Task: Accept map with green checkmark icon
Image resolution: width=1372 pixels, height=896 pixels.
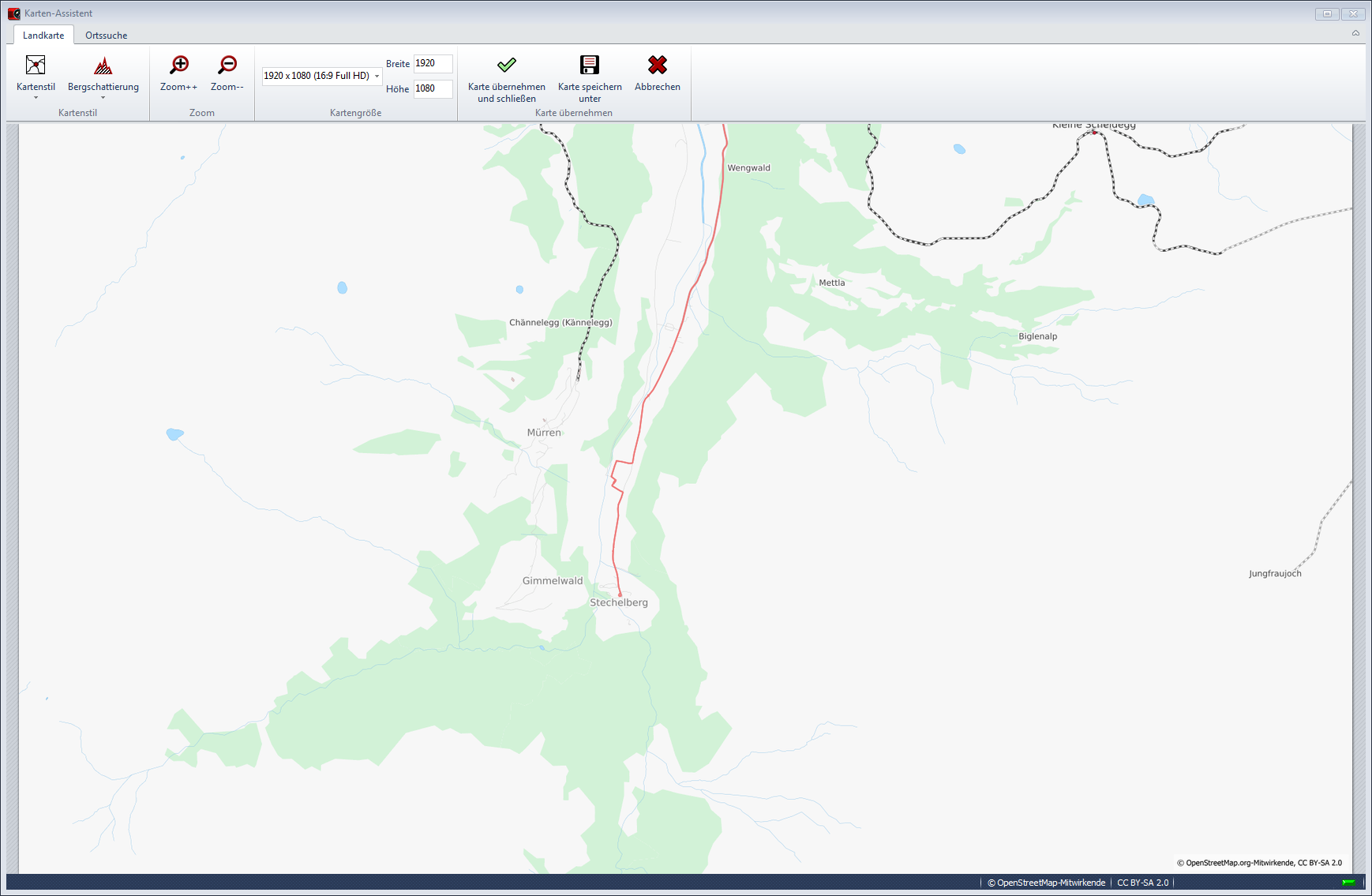Action: pyautogui.click(x=506, y=66)
